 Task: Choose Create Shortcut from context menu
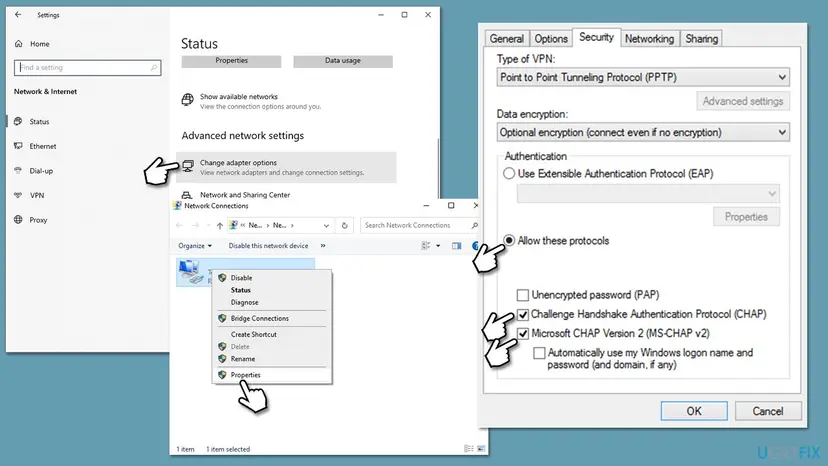point(272,334)
